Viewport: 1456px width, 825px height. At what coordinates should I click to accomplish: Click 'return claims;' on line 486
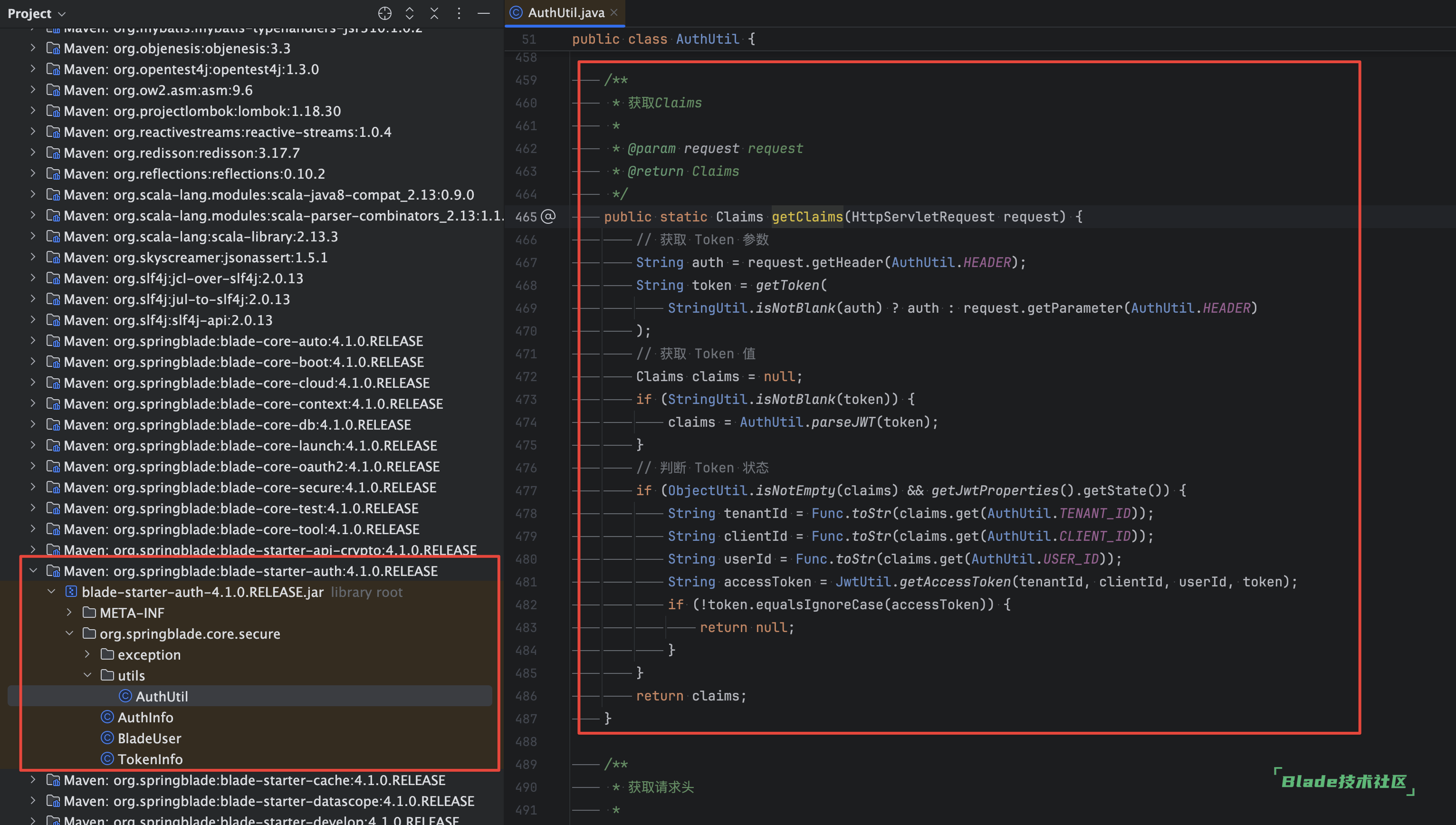pyautogui.click(x=691, y=696)
